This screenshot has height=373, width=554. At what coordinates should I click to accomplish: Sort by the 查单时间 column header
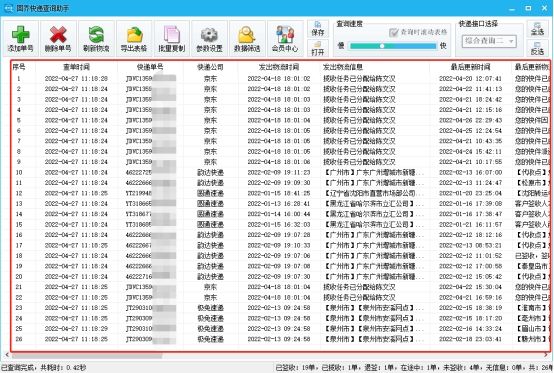[x=76, y=67]
